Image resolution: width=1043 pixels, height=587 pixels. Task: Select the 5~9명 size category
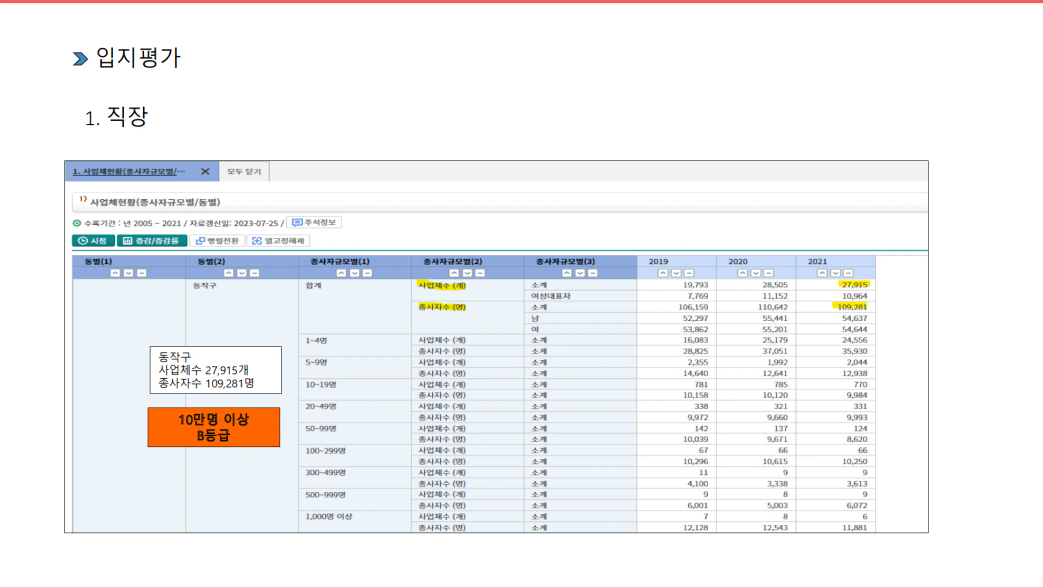(316, 363)
